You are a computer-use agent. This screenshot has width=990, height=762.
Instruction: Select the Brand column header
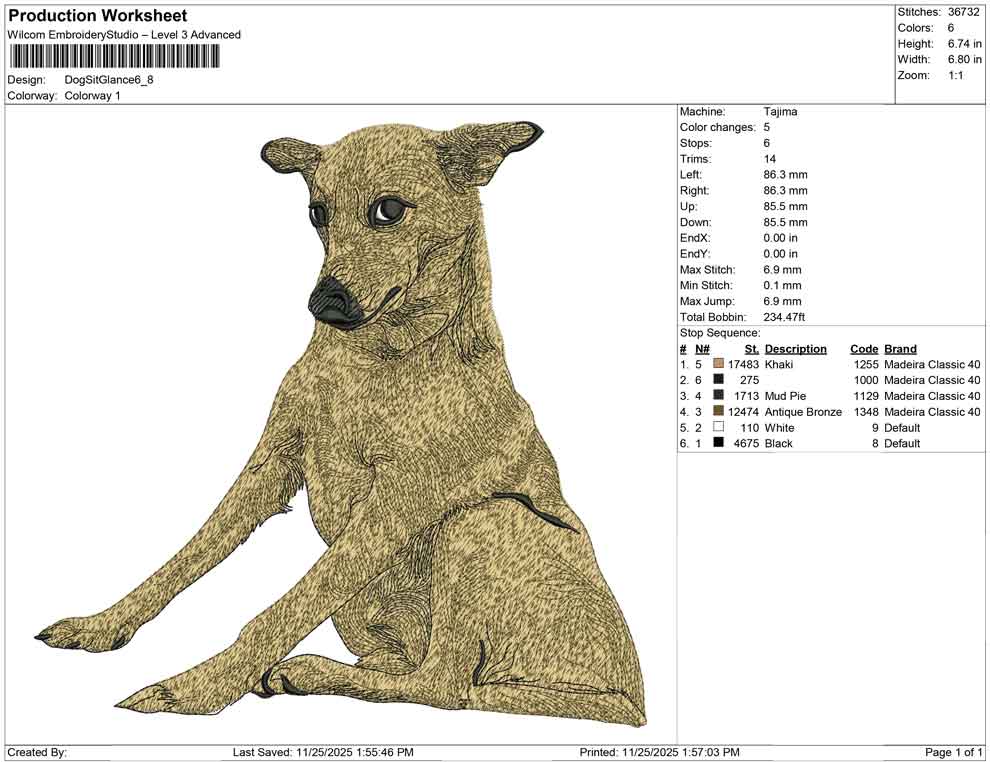[900, 349]
